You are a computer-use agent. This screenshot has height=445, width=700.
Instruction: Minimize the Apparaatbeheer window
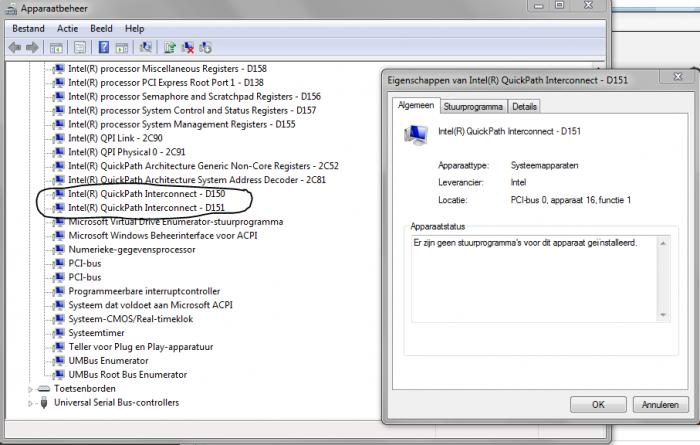click(x=539, y=5)
